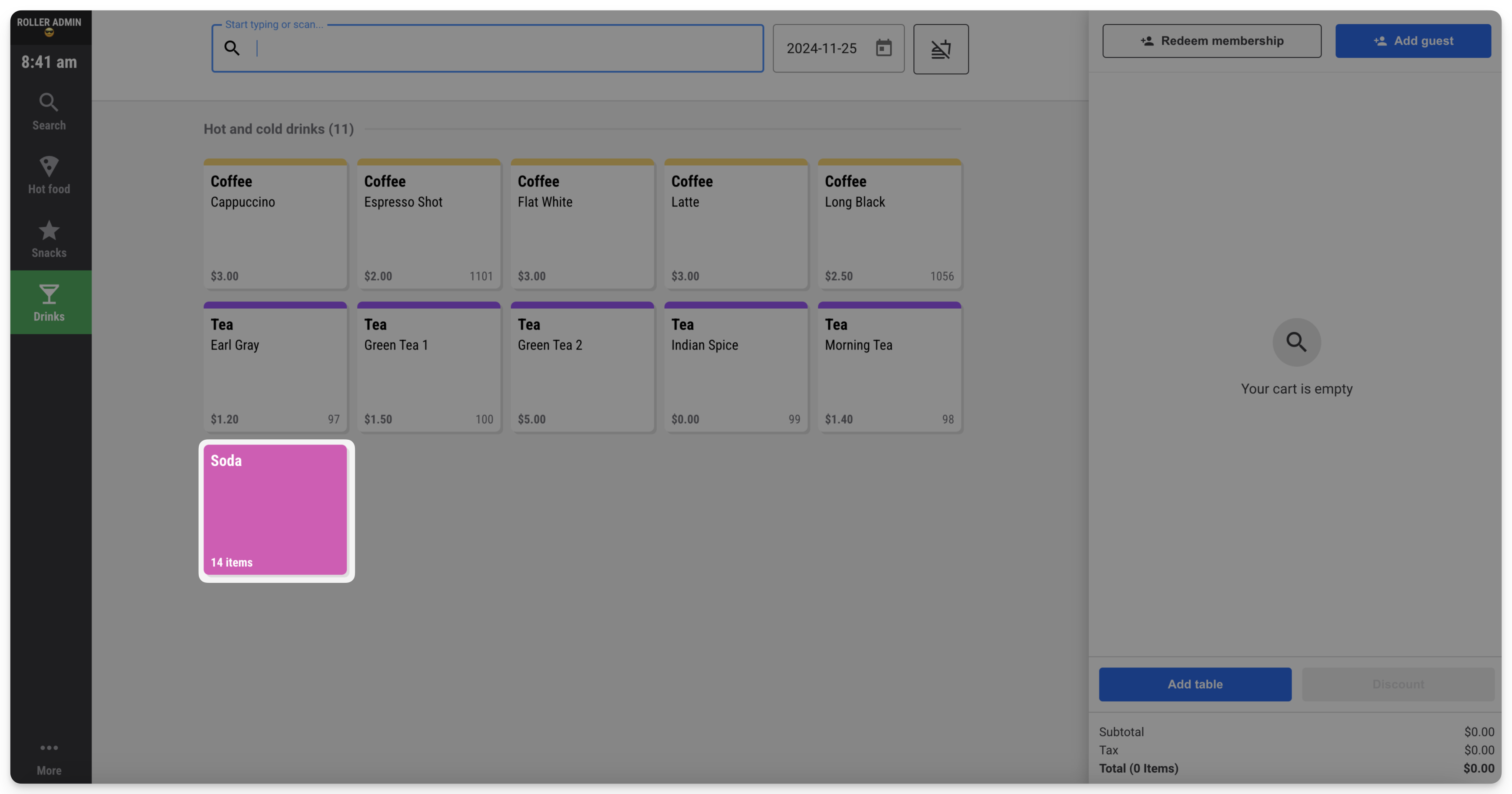This screenshot has height=794, width=1512.
Task: Click the Roller Admin sunglasses emoji
Action: coord(49,33)
